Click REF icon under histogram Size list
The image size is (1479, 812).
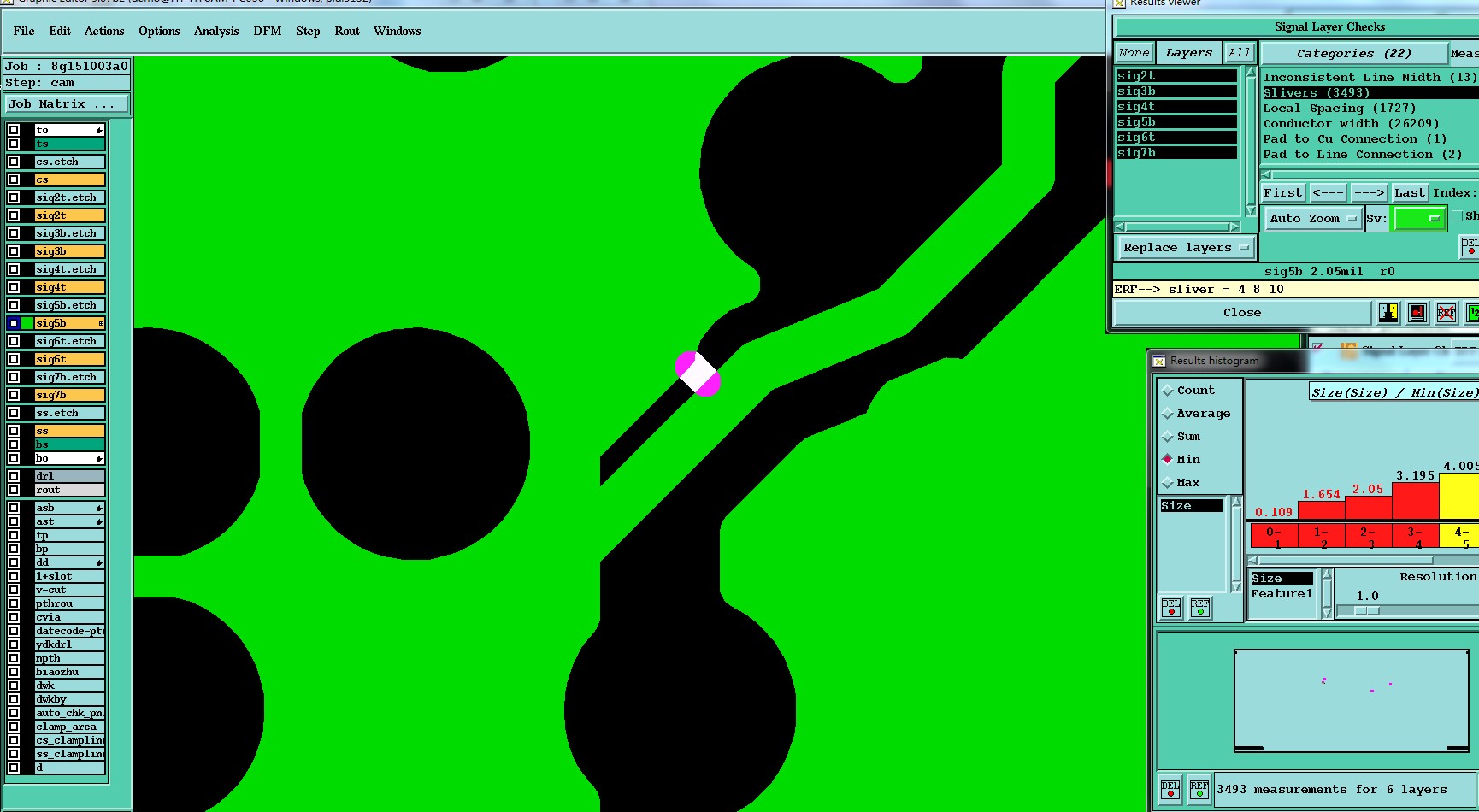coord(1200,608)
